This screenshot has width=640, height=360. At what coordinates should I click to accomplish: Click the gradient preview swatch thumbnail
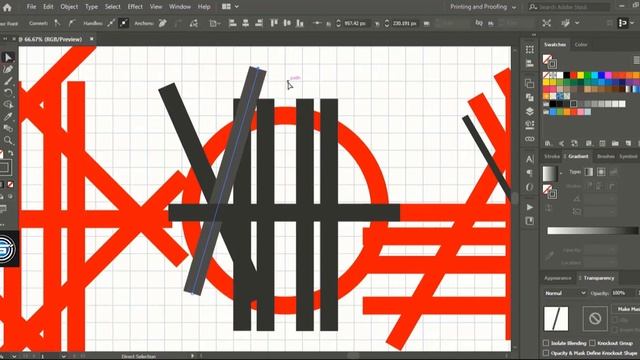[x=549, y=173]
